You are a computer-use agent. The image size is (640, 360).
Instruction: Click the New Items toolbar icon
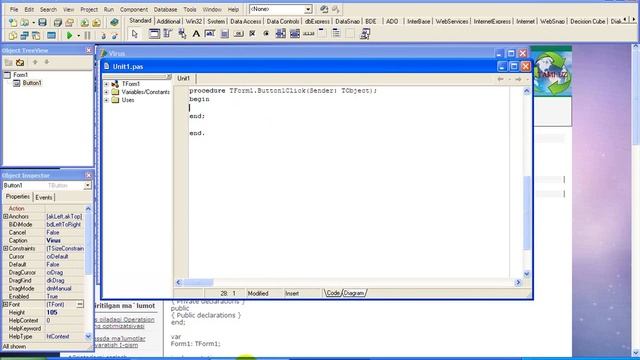coord(13,22)
